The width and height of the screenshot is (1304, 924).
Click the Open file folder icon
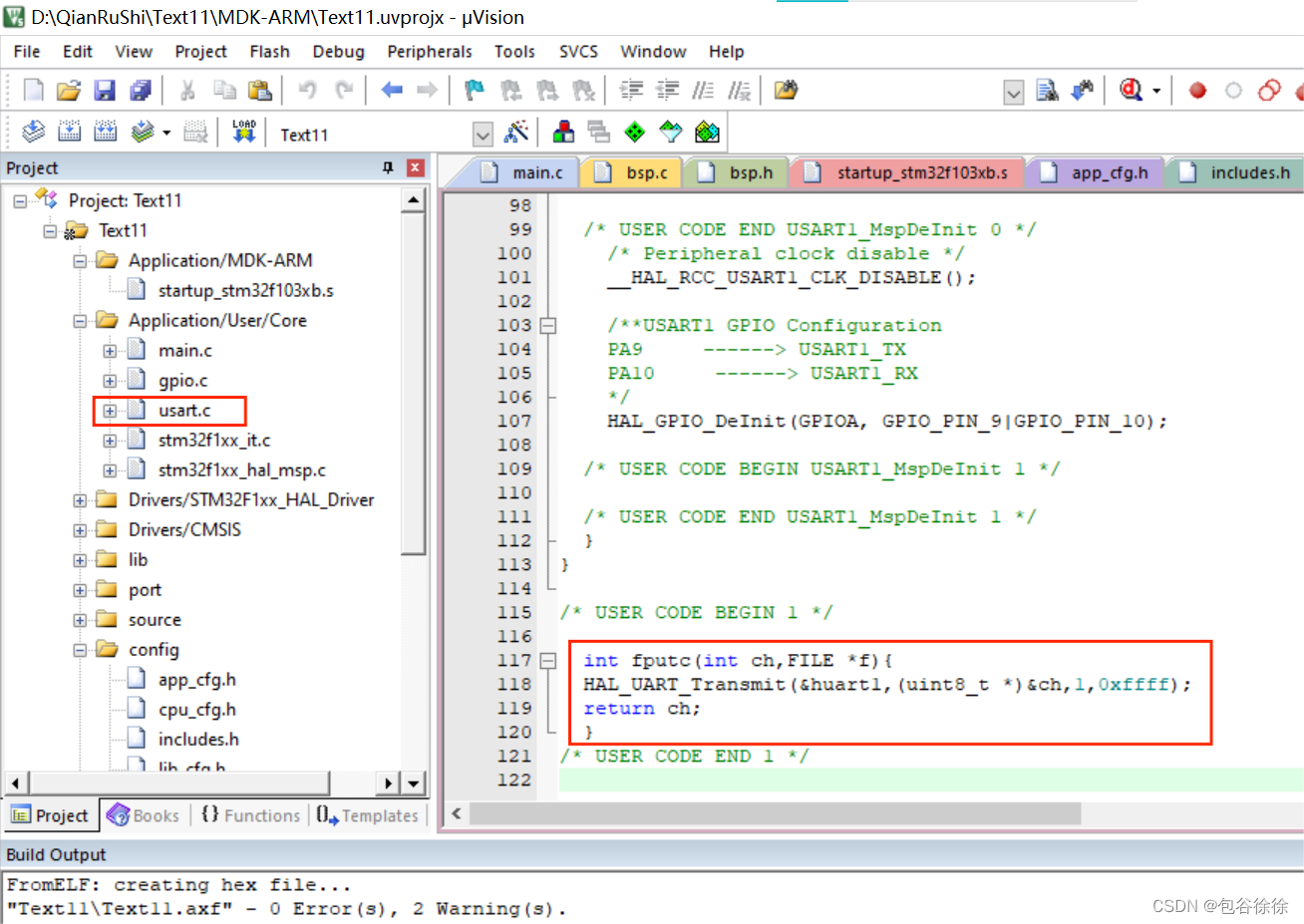pyautogui.click(x=69, y=91)
